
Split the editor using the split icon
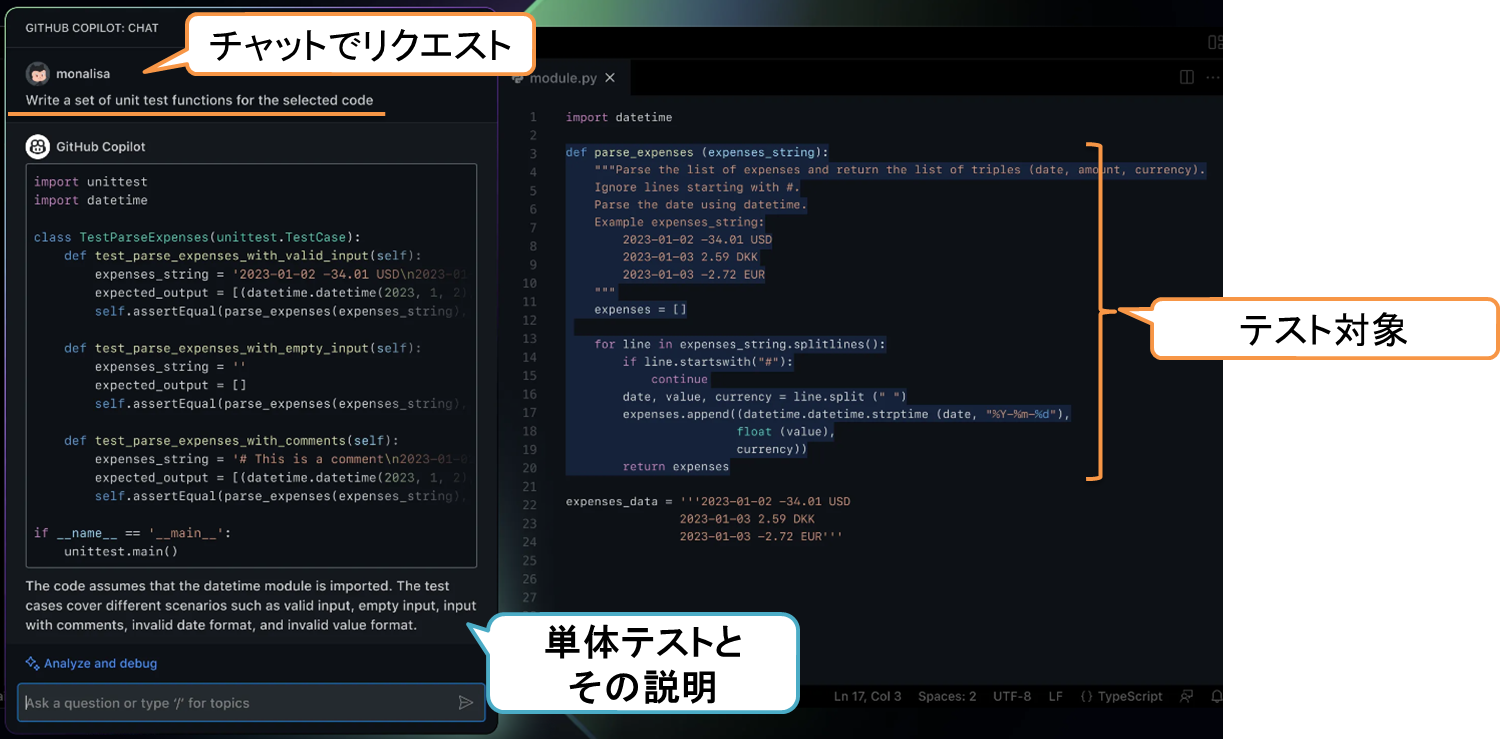[x=1187, y=77]
